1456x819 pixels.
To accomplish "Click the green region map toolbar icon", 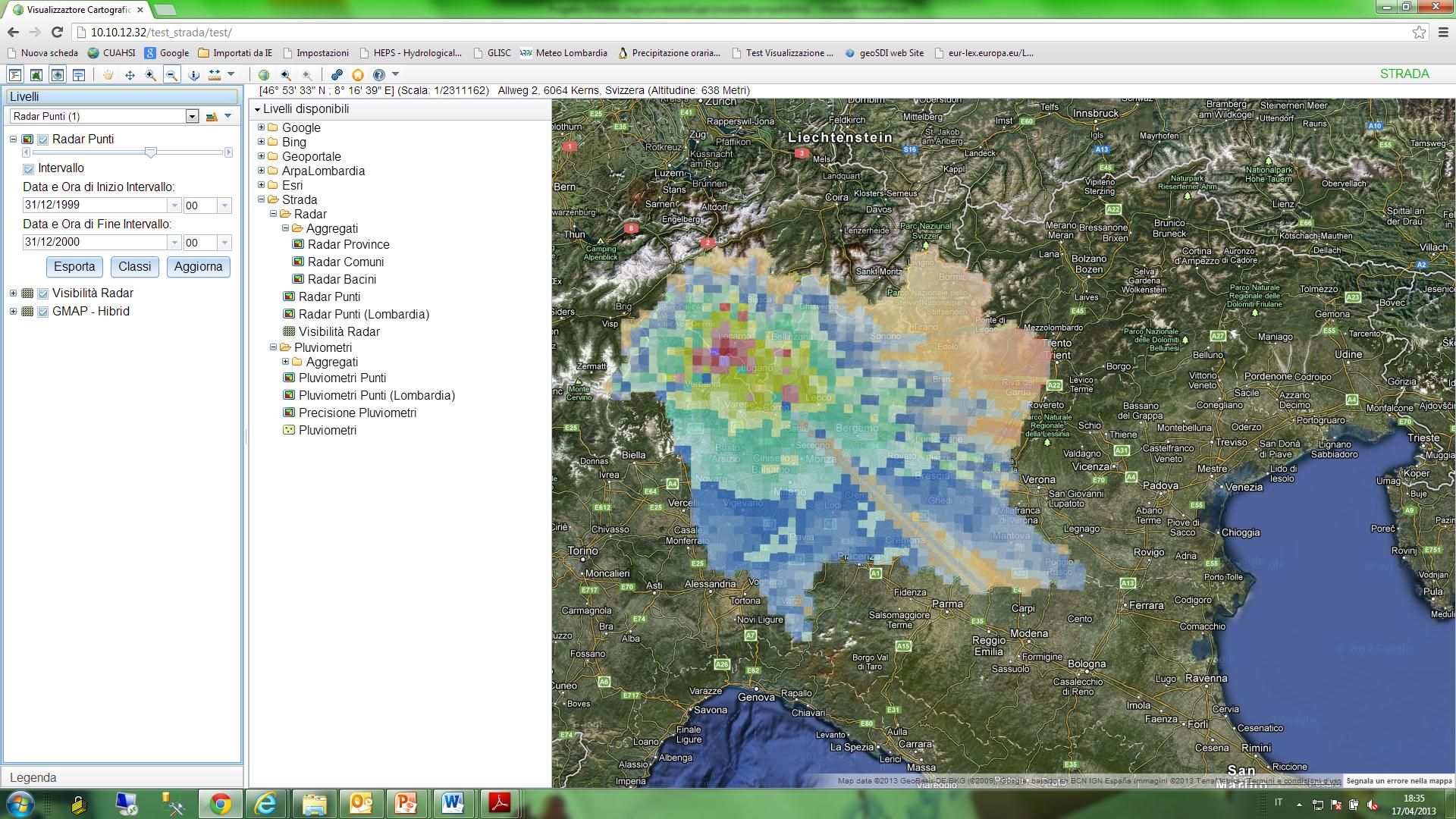I will click(36, 74).
